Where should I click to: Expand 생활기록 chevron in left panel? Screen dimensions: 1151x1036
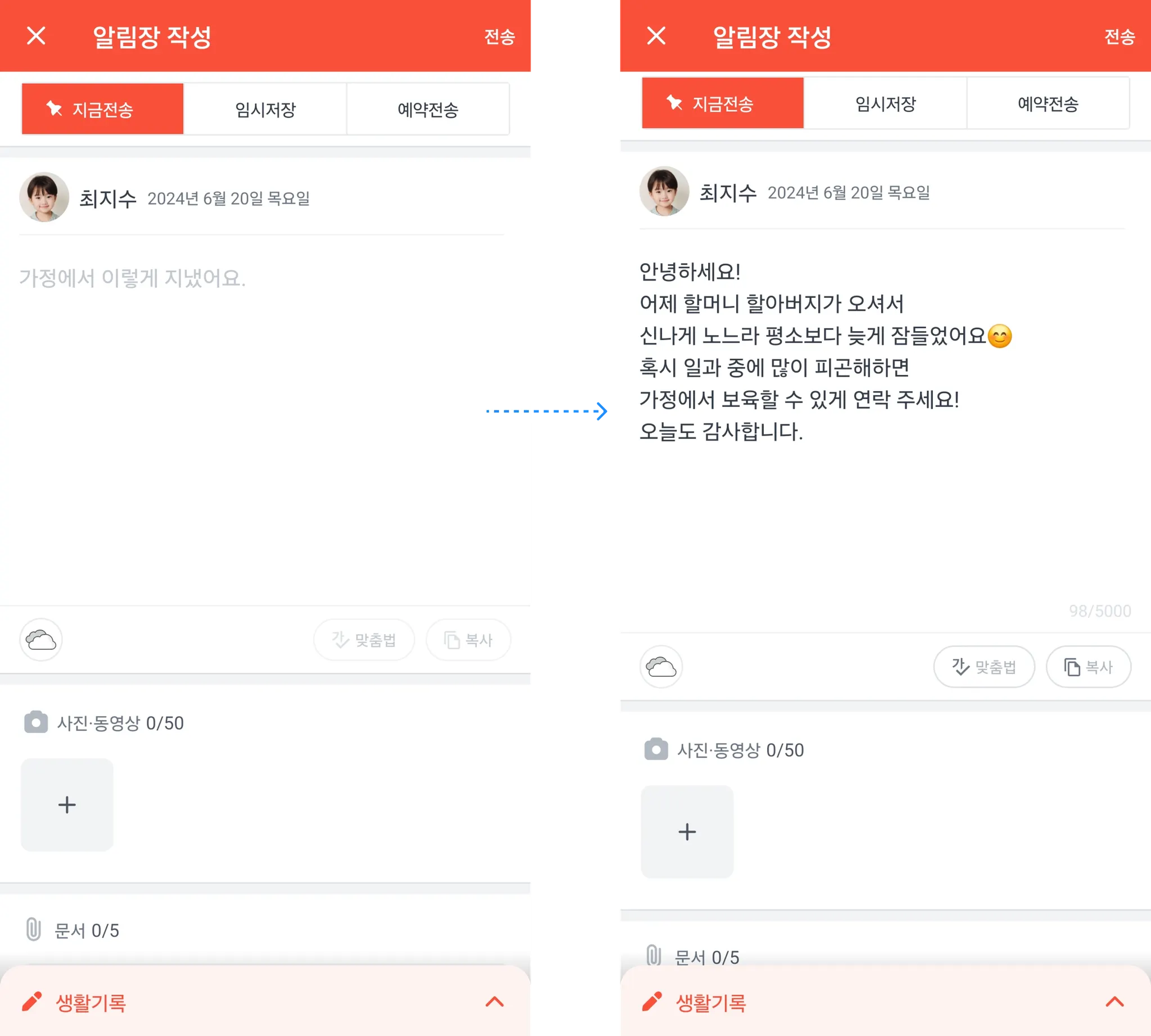point(495,1002)
